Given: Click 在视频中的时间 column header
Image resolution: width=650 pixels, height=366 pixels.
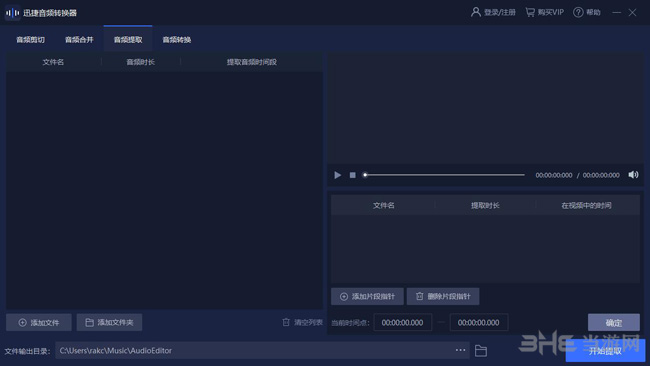Looking at the screenshot, I should pos(587,205).
